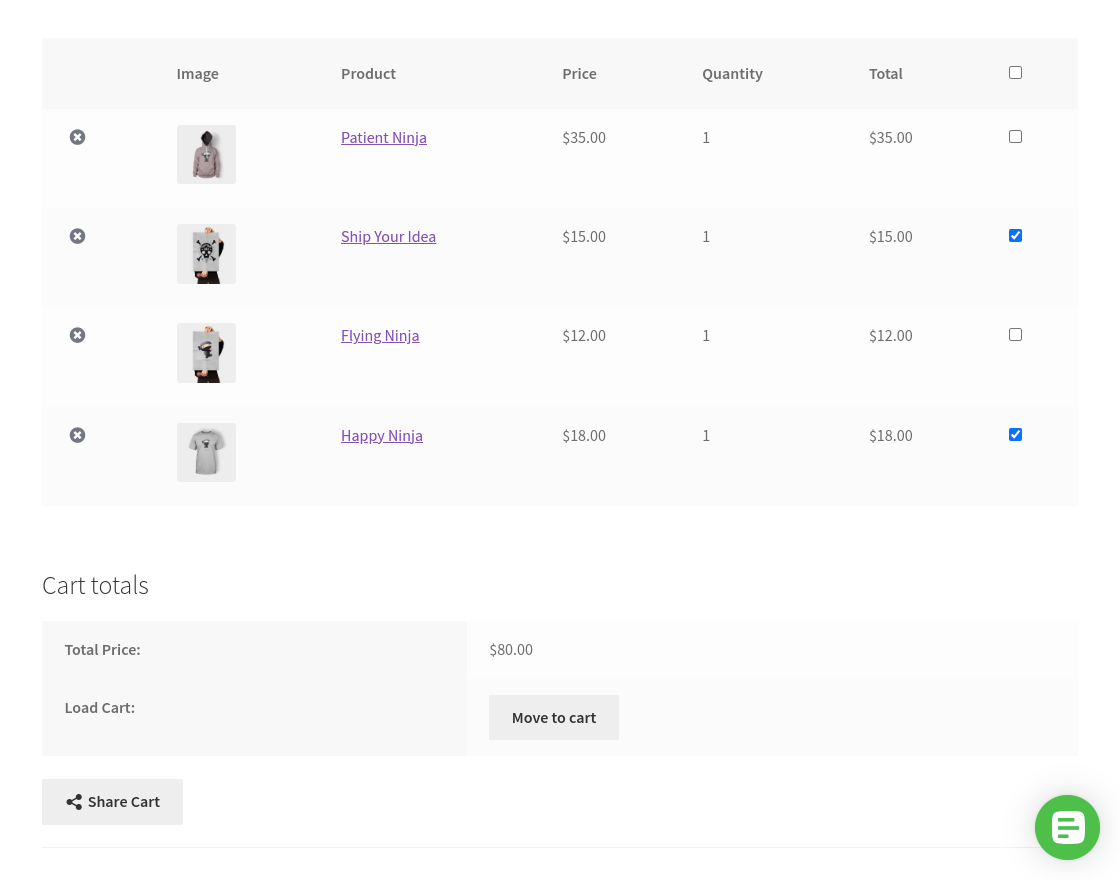Check the Patient Ninja row checkbox
The height and width of the screenshot is (880, 1120).
click(x=1015, y=136)
